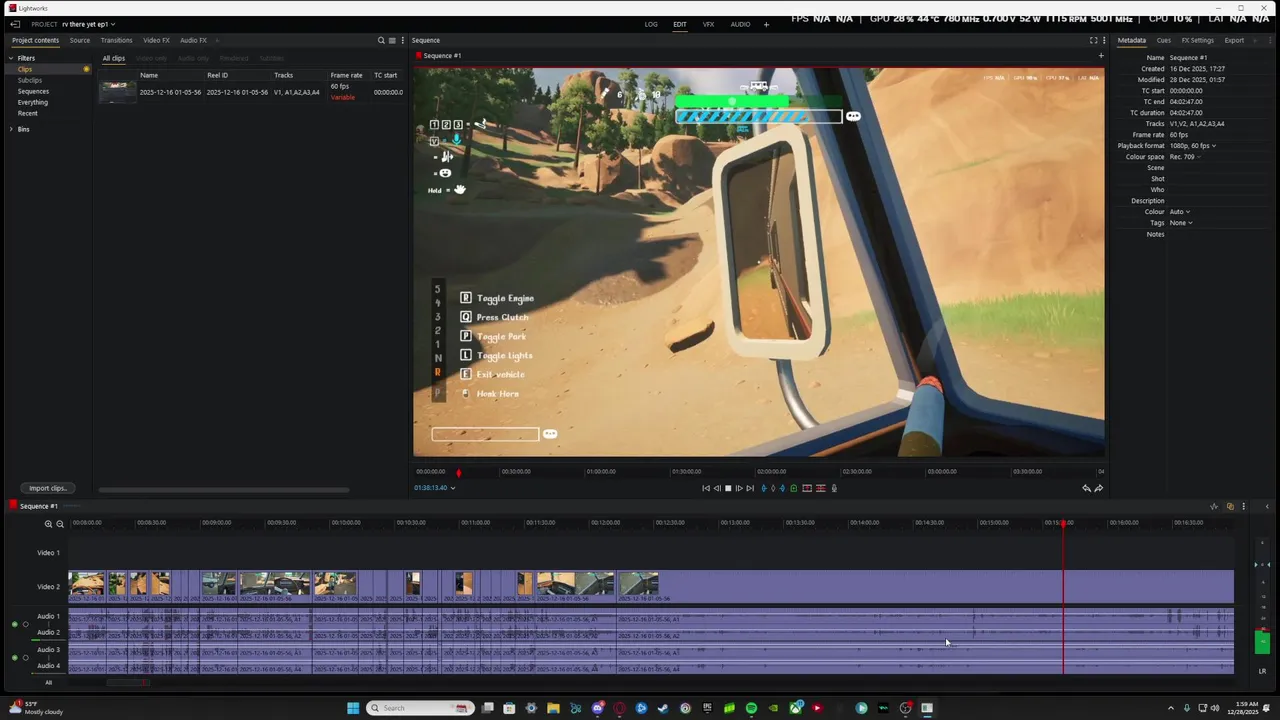This screenshot has height=720, width=1280.
Task: Collapse the Filters tree section
Action: [x=12, y=58]
